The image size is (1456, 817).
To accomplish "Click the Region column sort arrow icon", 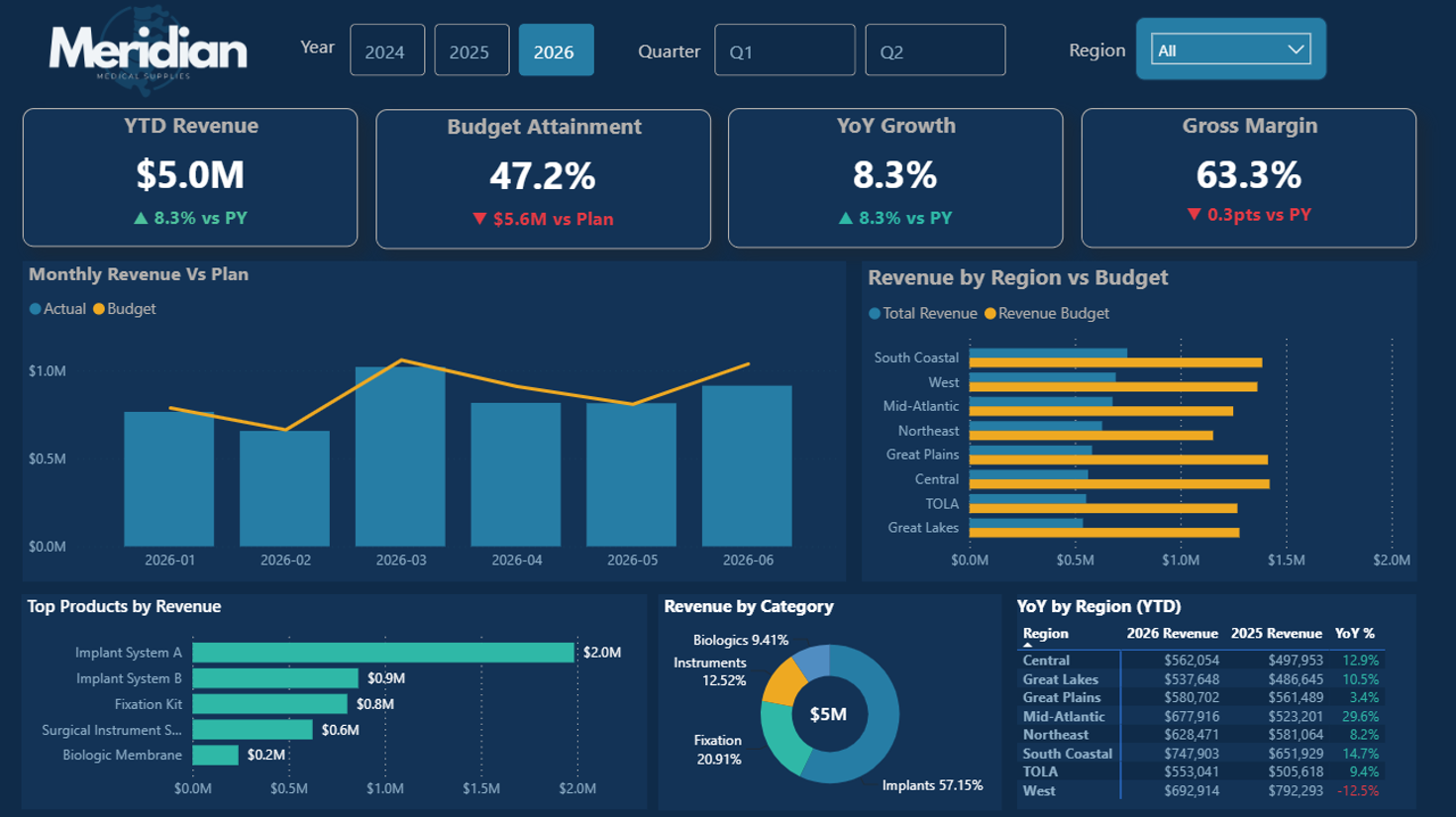I will point(1027,645).
